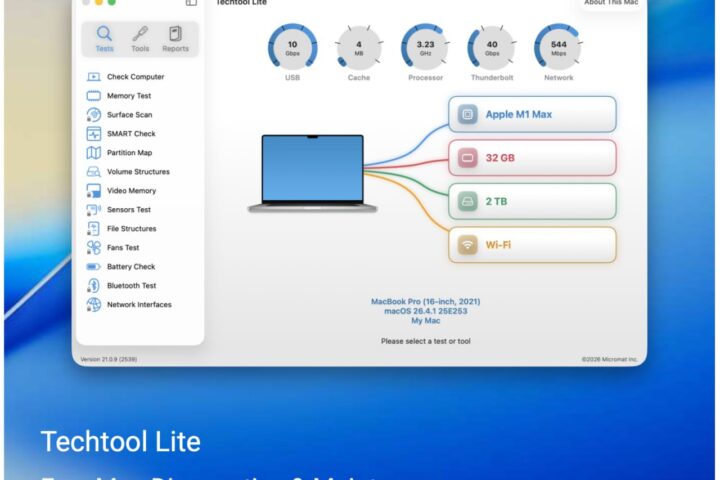The width and height of the screenshot is (720, 480).
Task: Choose the Fans Test icon
Action: coord(94,248)
